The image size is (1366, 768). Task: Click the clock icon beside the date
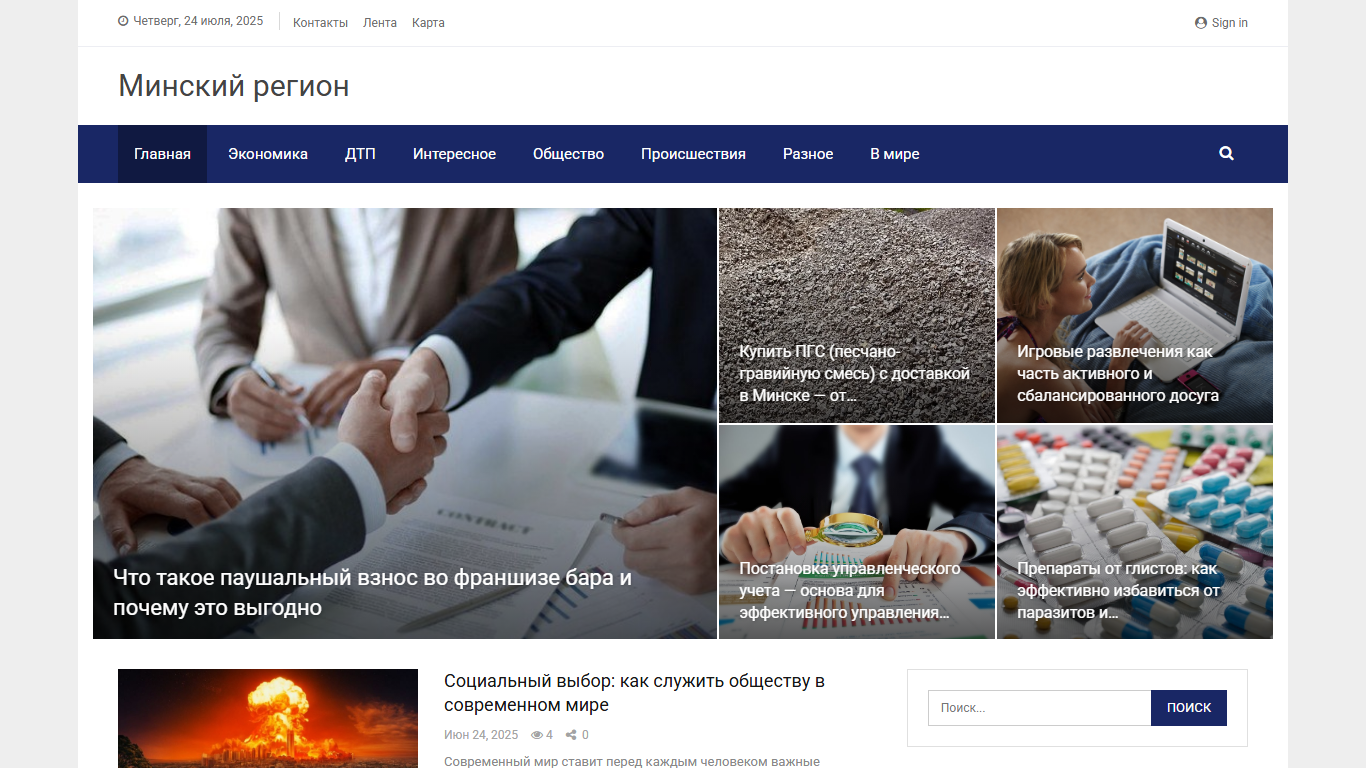[123, 21]
